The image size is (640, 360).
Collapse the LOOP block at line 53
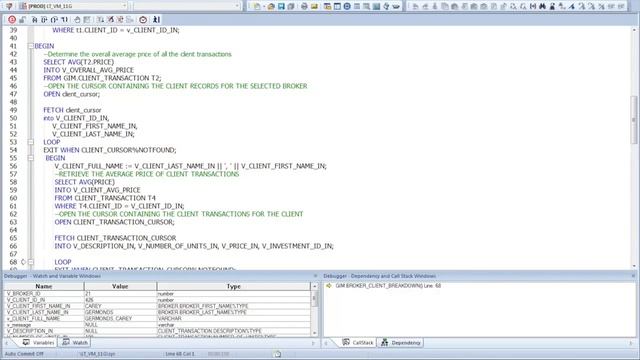(x=31, y=142)
